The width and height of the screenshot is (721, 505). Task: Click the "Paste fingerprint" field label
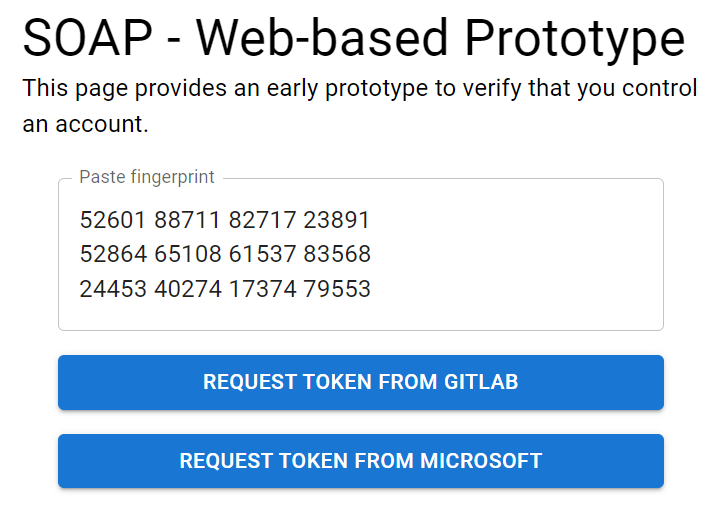146,177
